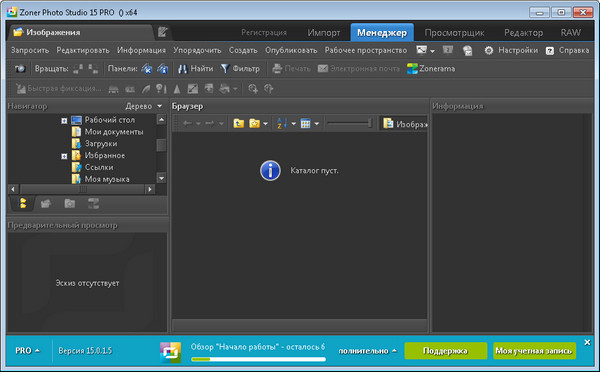Toggle the second Панели panel icon

click(x=163, y=69)
